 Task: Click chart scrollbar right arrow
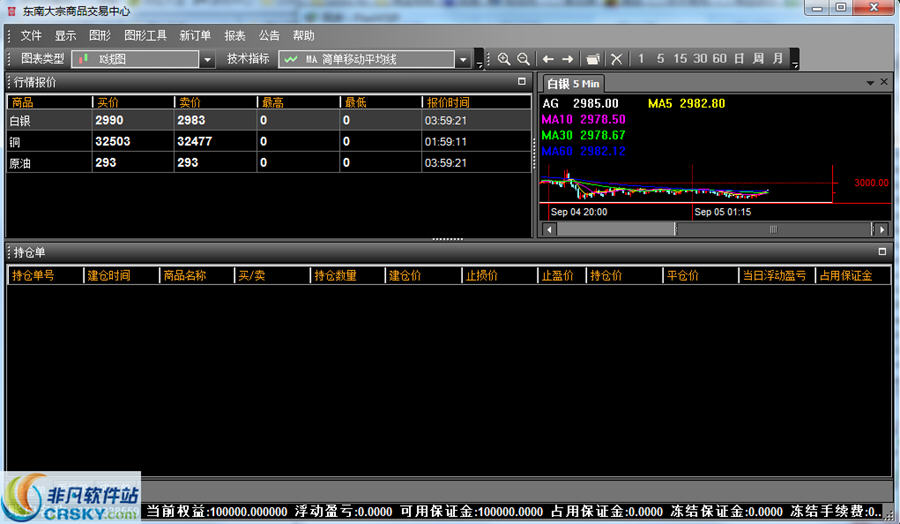pyautogui.click(x=882, y=230)
